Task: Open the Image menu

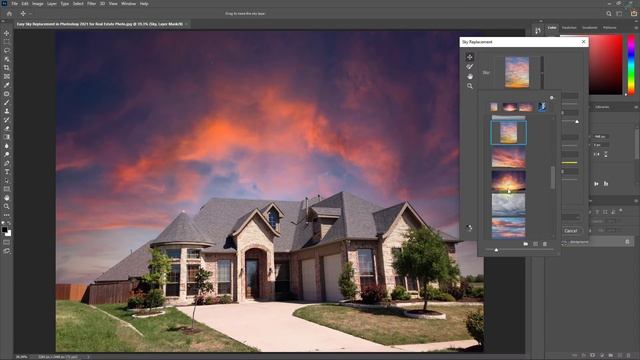Action: point(38,4)
